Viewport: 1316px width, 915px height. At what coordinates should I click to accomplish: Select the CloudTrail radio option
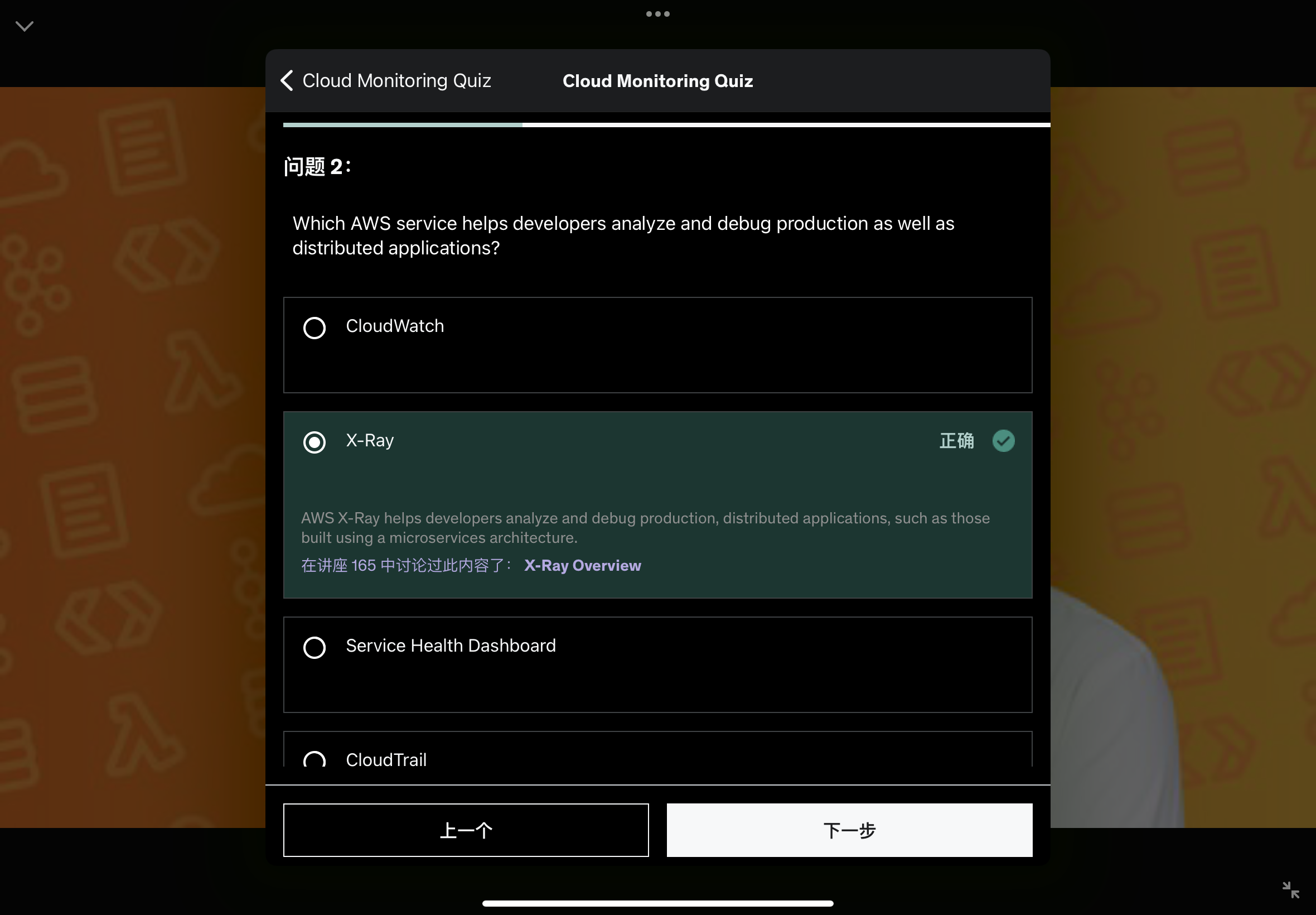point(314,760)
